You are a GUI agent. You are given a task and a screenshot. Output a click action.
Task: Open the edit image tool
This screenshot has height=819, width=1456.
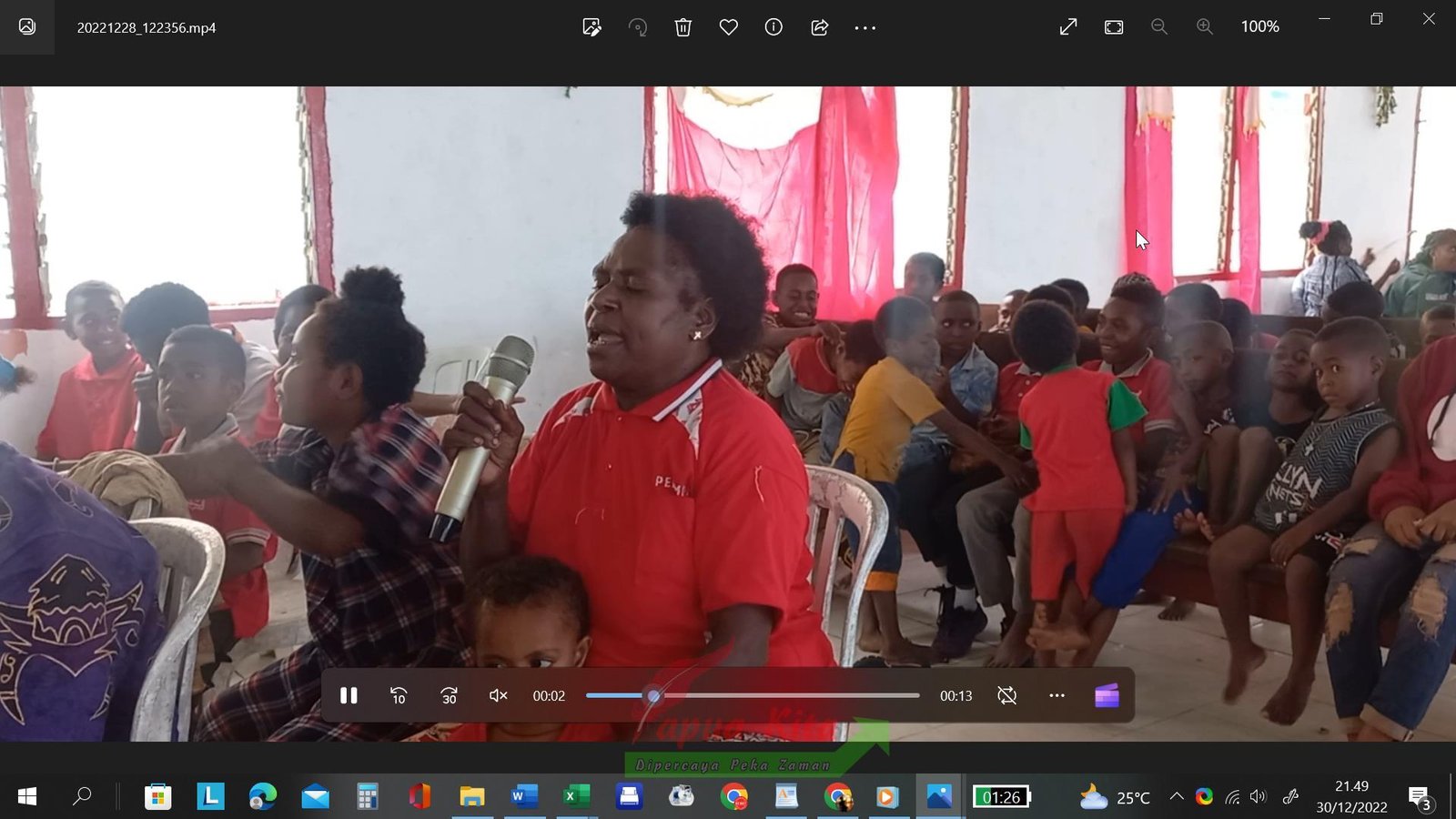tap(591, 27)
